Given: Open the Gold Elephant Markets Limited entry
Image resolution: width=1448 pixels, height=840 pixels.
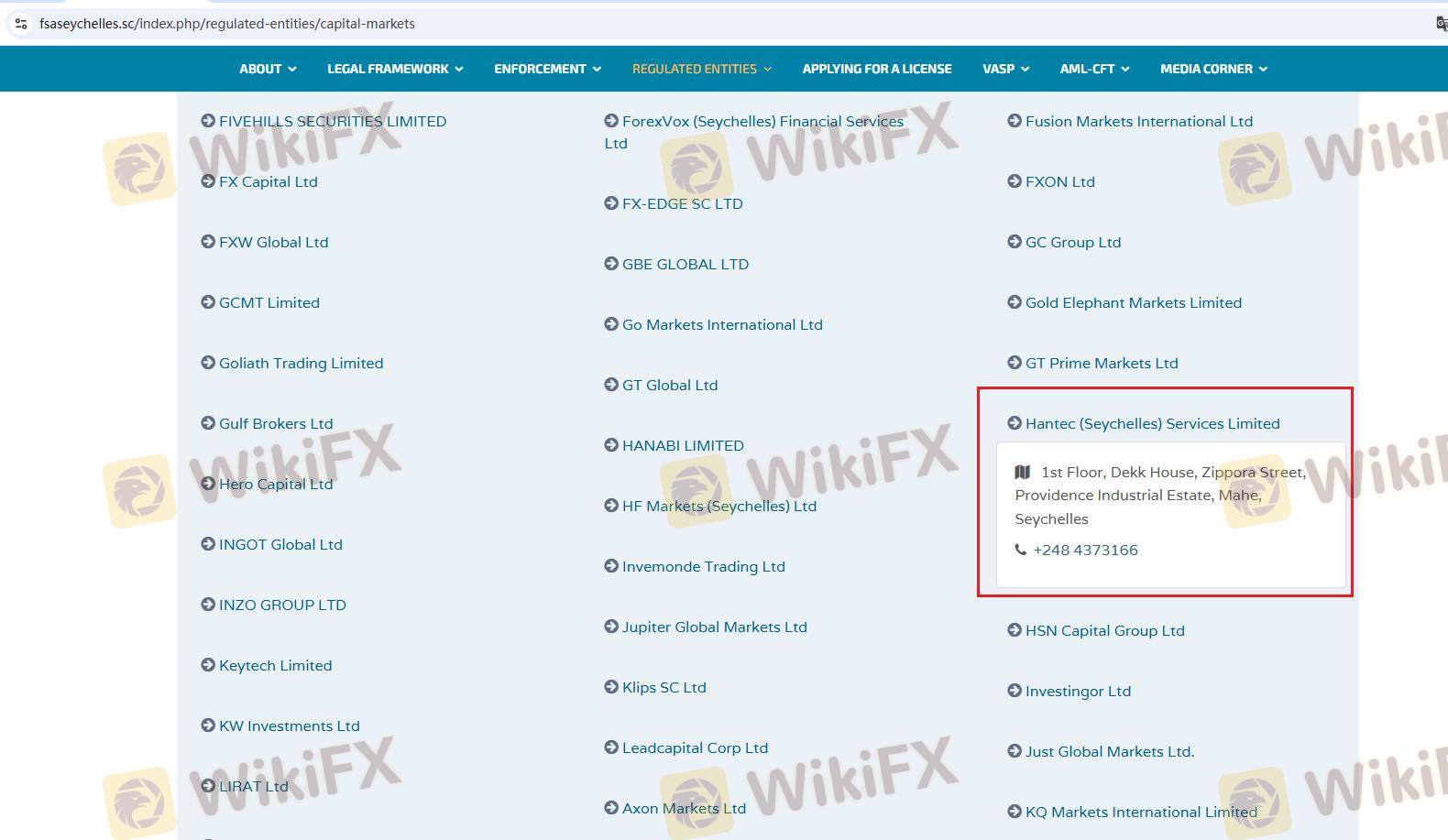Looking at the screenshot, I should pos(1133,302).
